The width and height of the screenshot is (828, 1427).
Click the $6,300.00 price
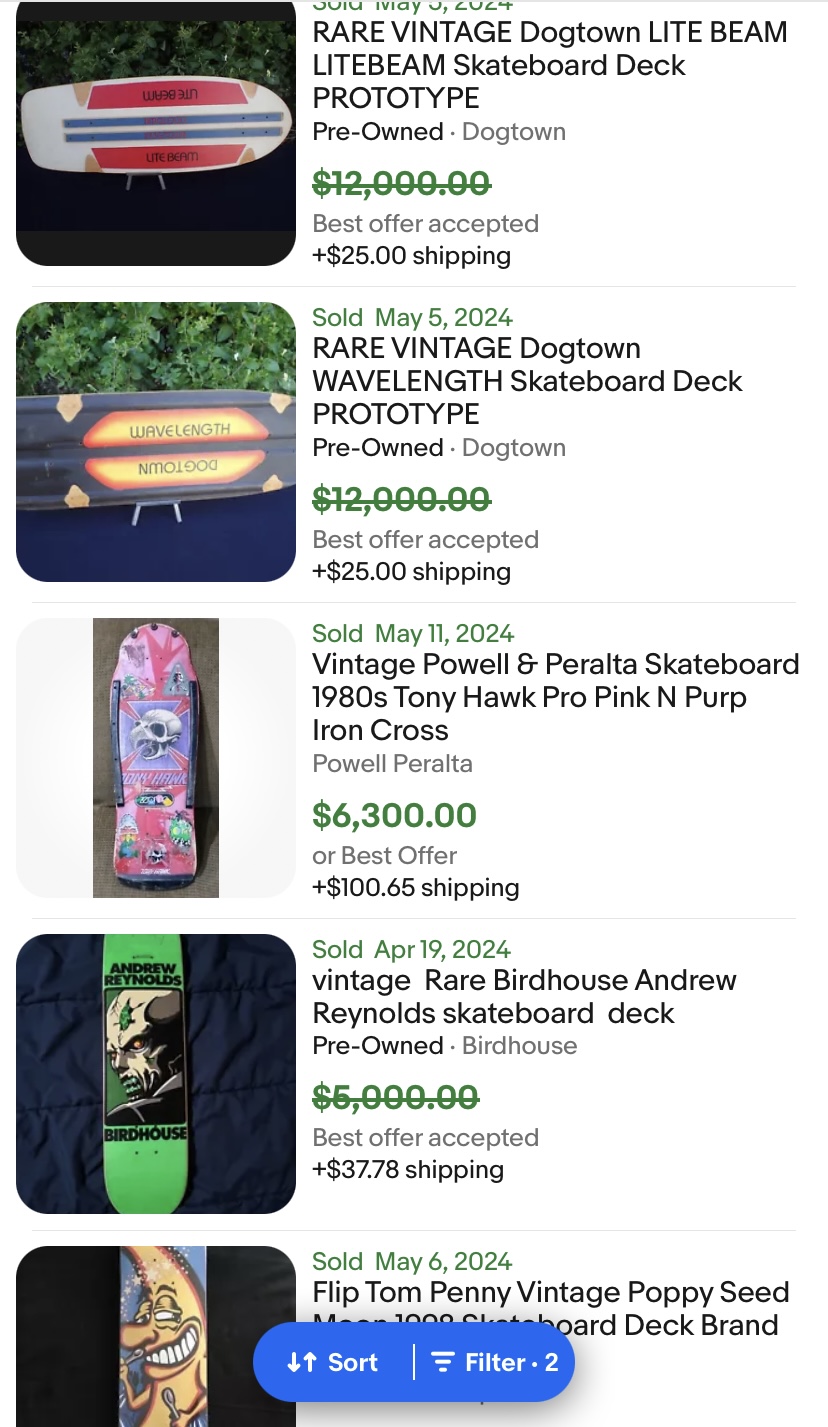(x=394, y=815)
